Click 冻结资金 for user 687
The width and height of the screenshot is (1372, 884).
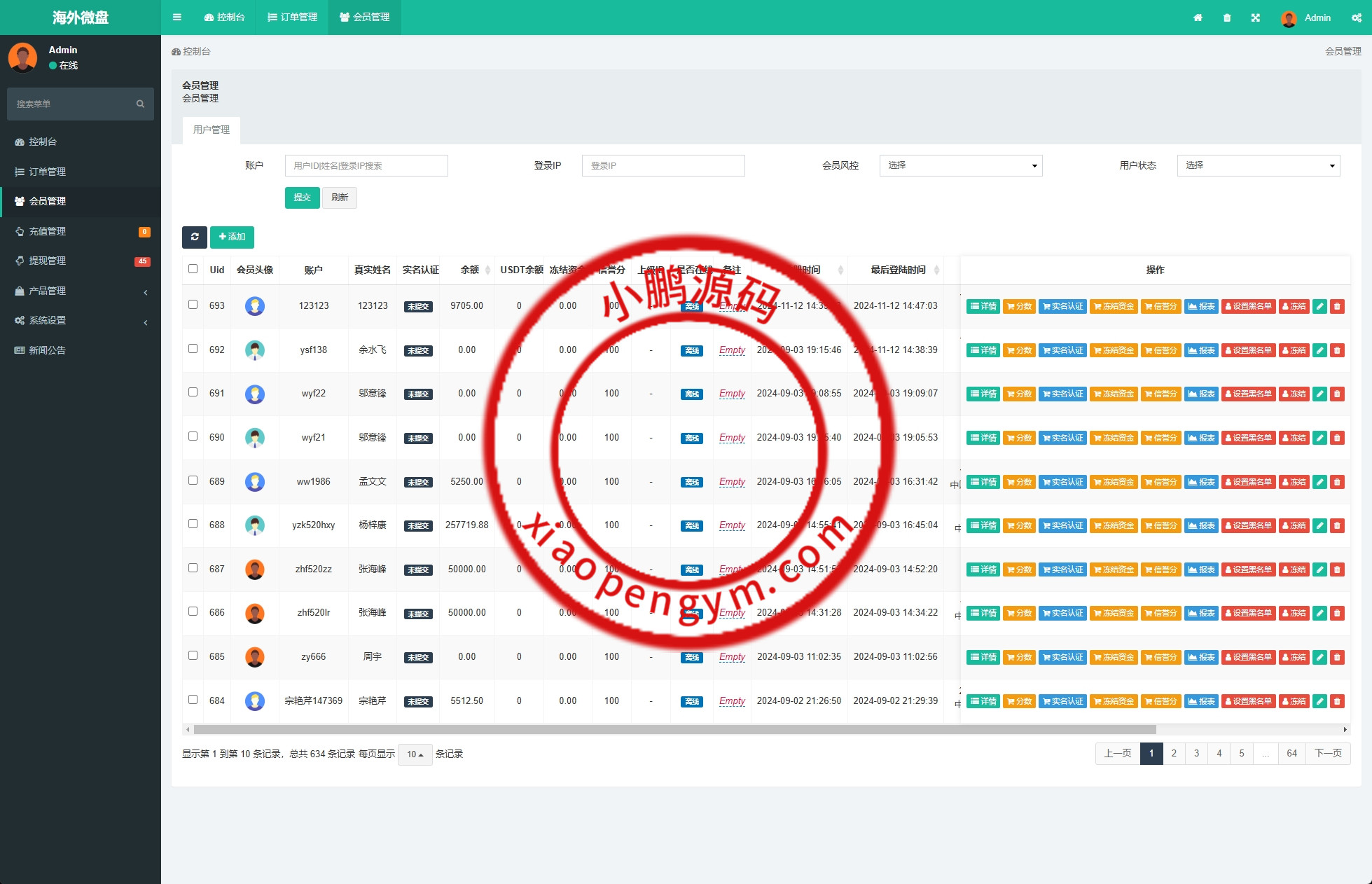tap(1114, 569)
